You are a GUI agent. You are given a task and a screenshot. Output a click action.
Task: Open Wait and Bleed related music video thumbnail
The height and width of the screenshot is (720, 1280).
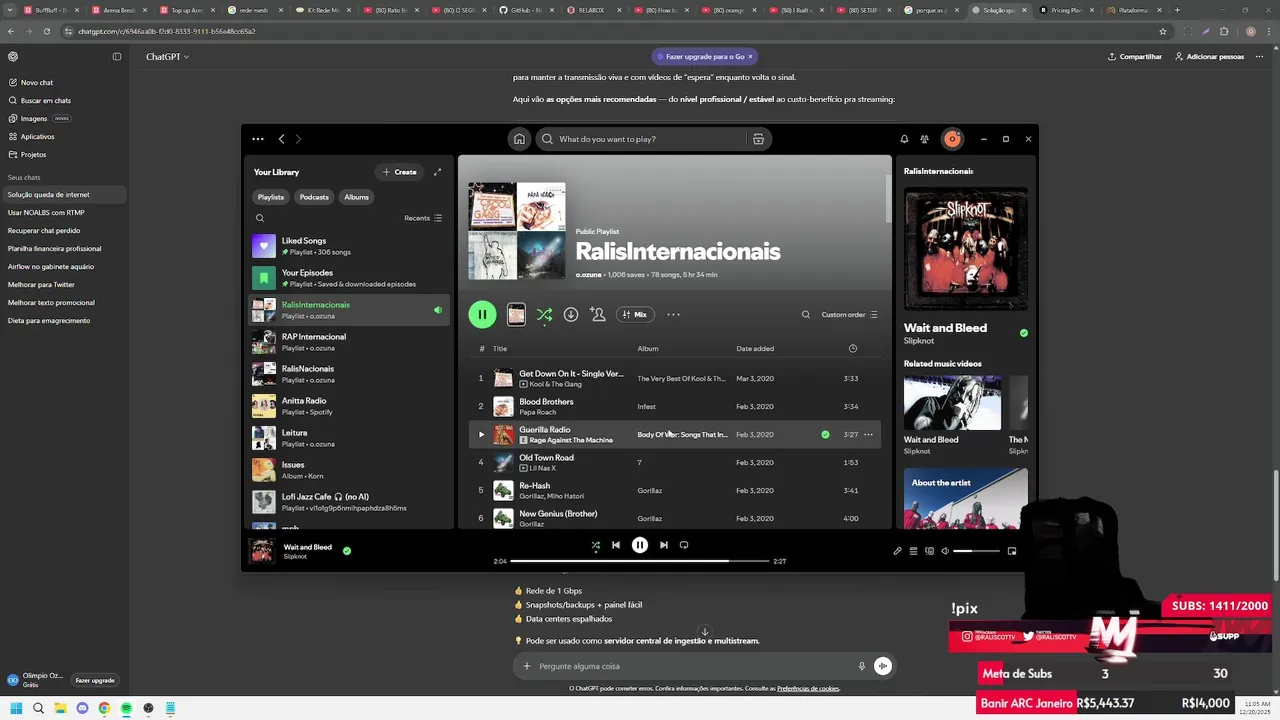(952, 403)
